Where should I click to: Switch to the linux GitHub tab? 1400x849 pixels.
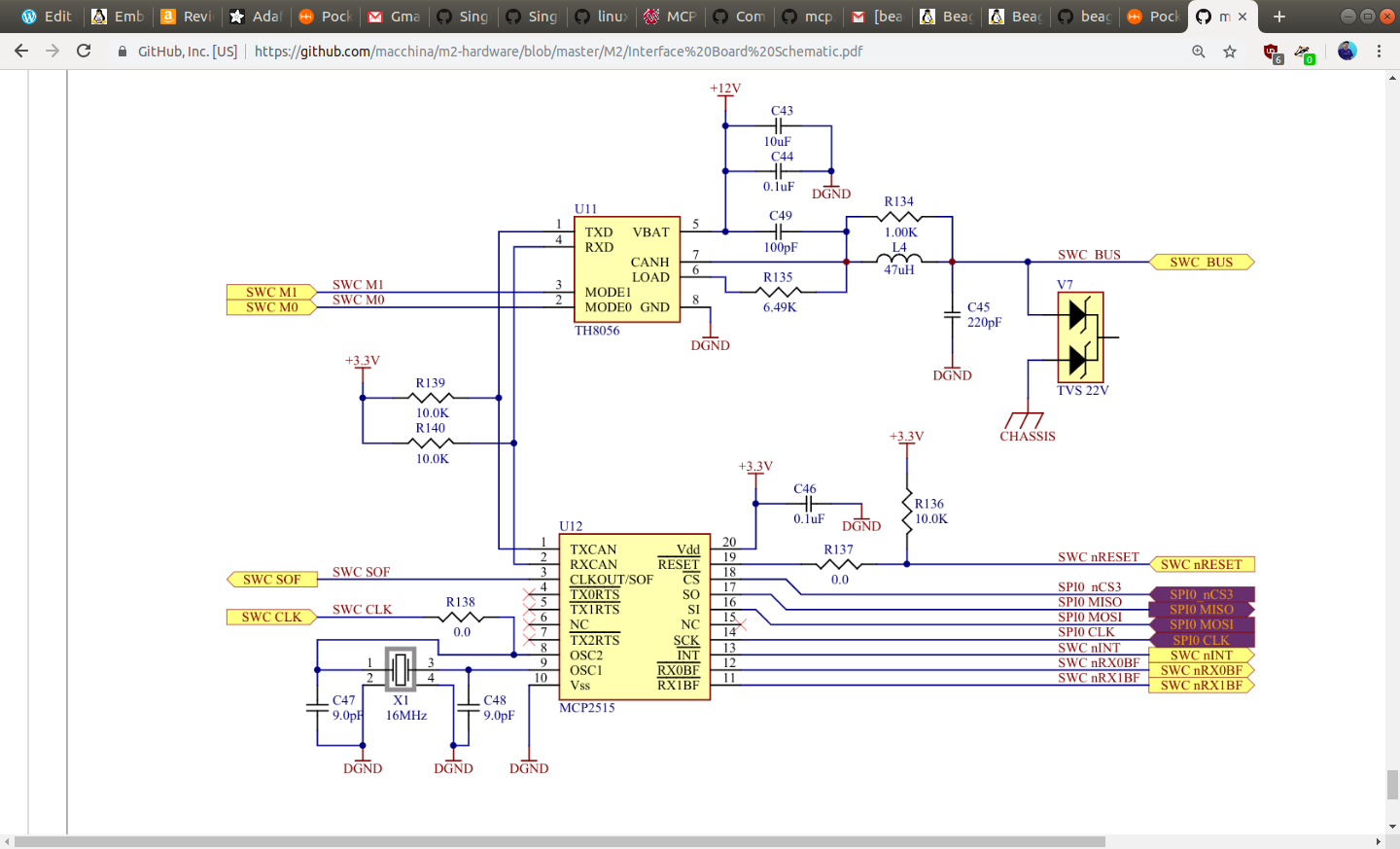click(601, 17)
